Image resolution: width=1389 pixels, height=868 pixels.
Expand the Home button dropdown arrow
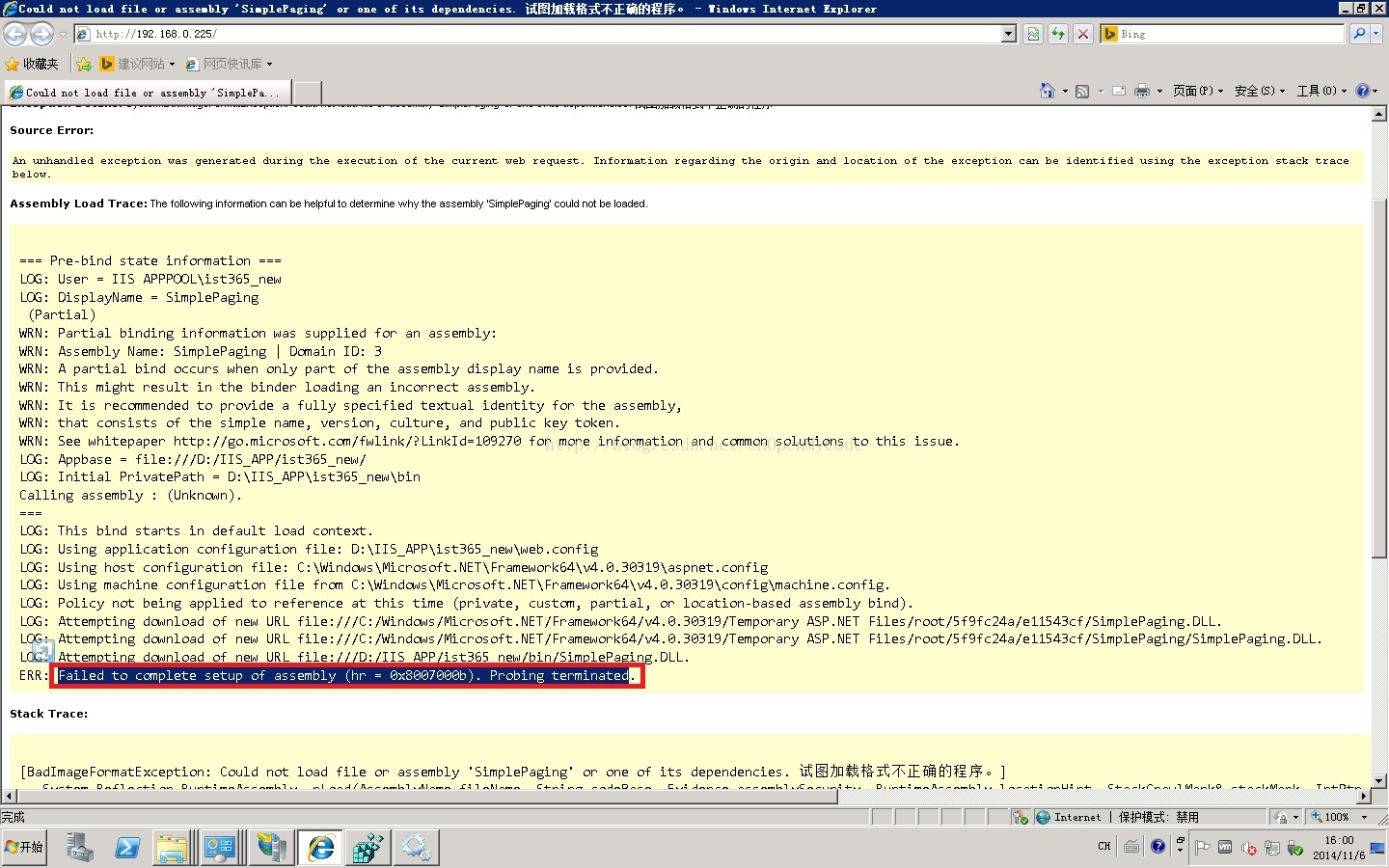point(1065,91)
